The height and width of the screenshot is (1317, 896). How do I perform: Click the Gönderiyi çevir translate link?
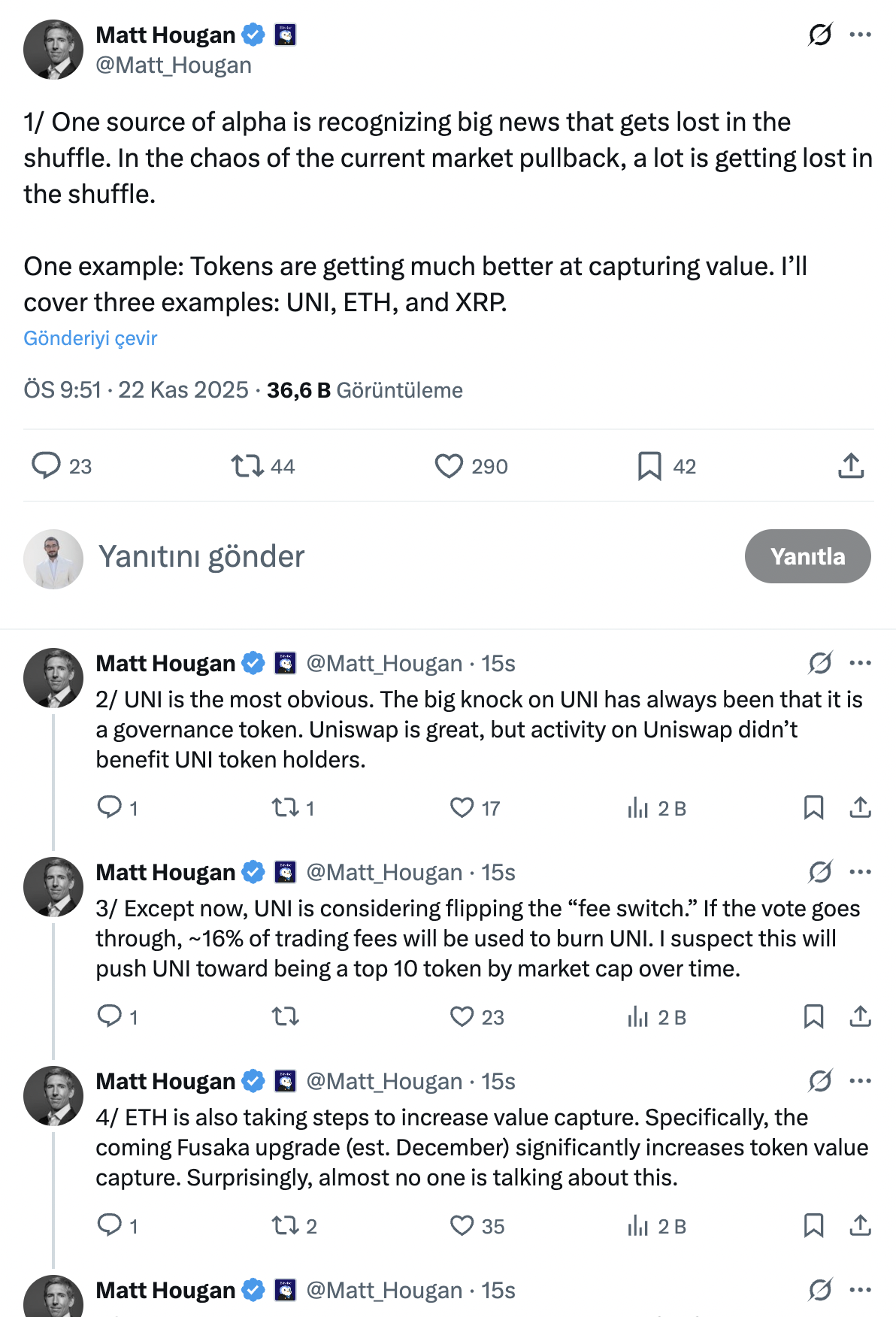point(90,338)
